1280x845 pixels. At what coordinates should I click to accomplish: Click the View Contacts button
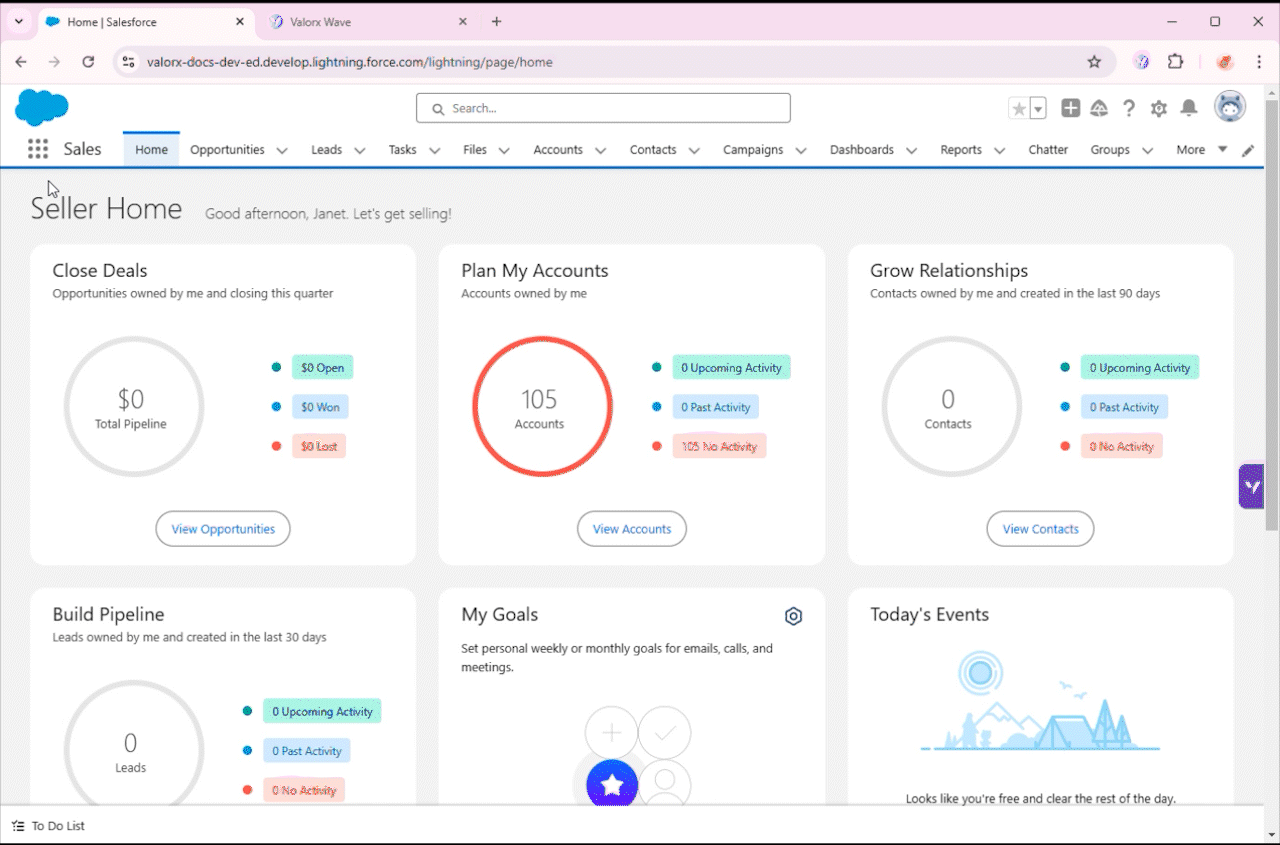1040,529
